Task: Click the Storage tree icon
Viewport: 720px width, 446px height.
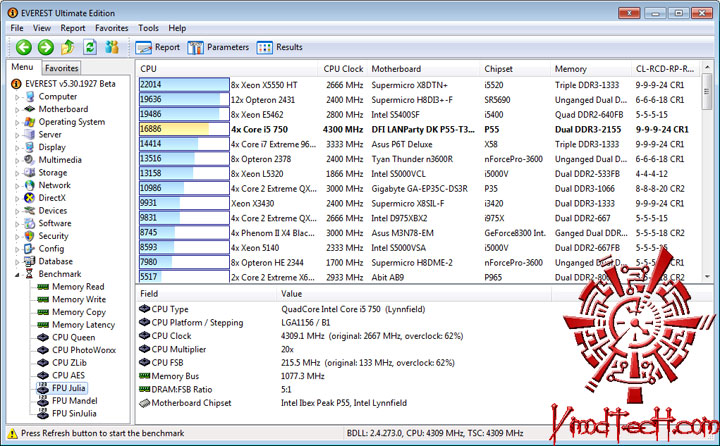Action: [x=30, y=173]
